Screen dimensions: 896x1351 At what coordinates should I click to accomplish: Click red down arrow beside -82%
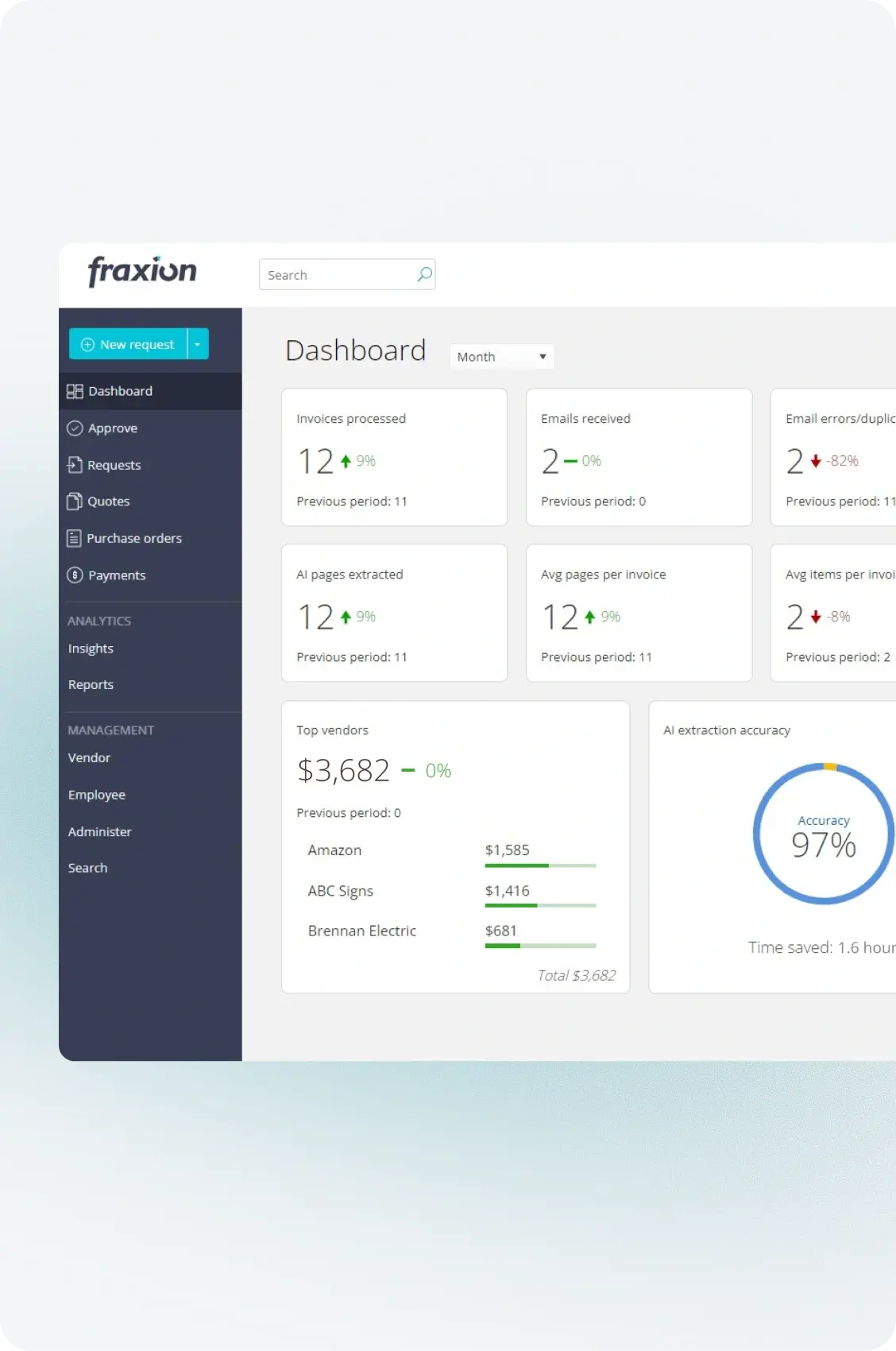816,461
